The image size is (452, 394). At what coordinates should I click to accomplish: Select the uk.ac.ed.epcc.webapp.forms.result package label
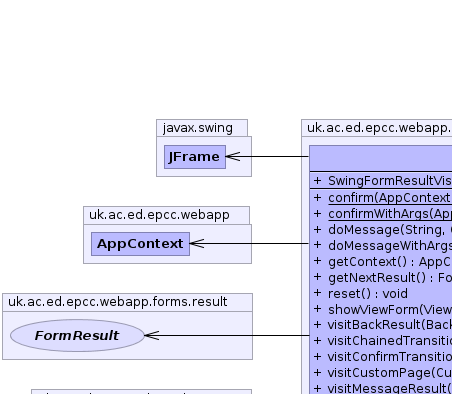(x=118, y=302)
